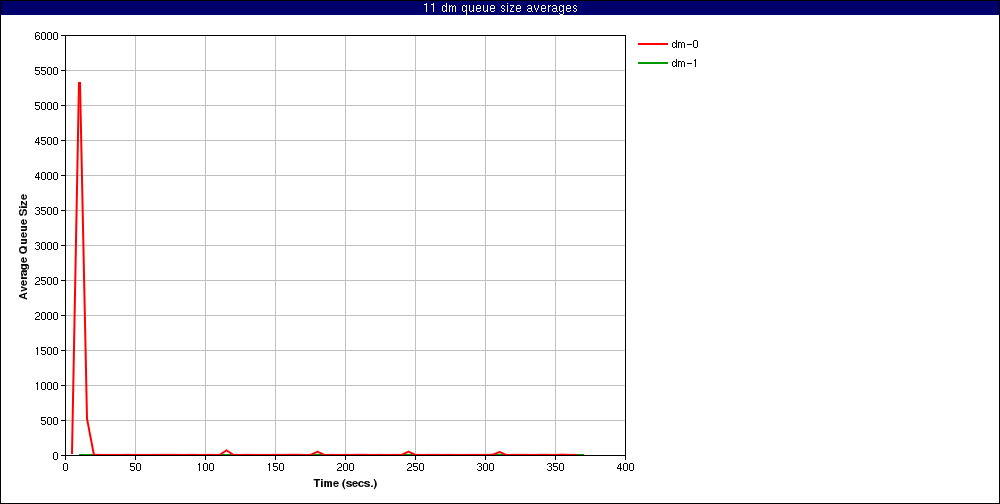Click the small dm-0 bump near 180 seconds
The image size is (1000, 504).
(317, 452)
